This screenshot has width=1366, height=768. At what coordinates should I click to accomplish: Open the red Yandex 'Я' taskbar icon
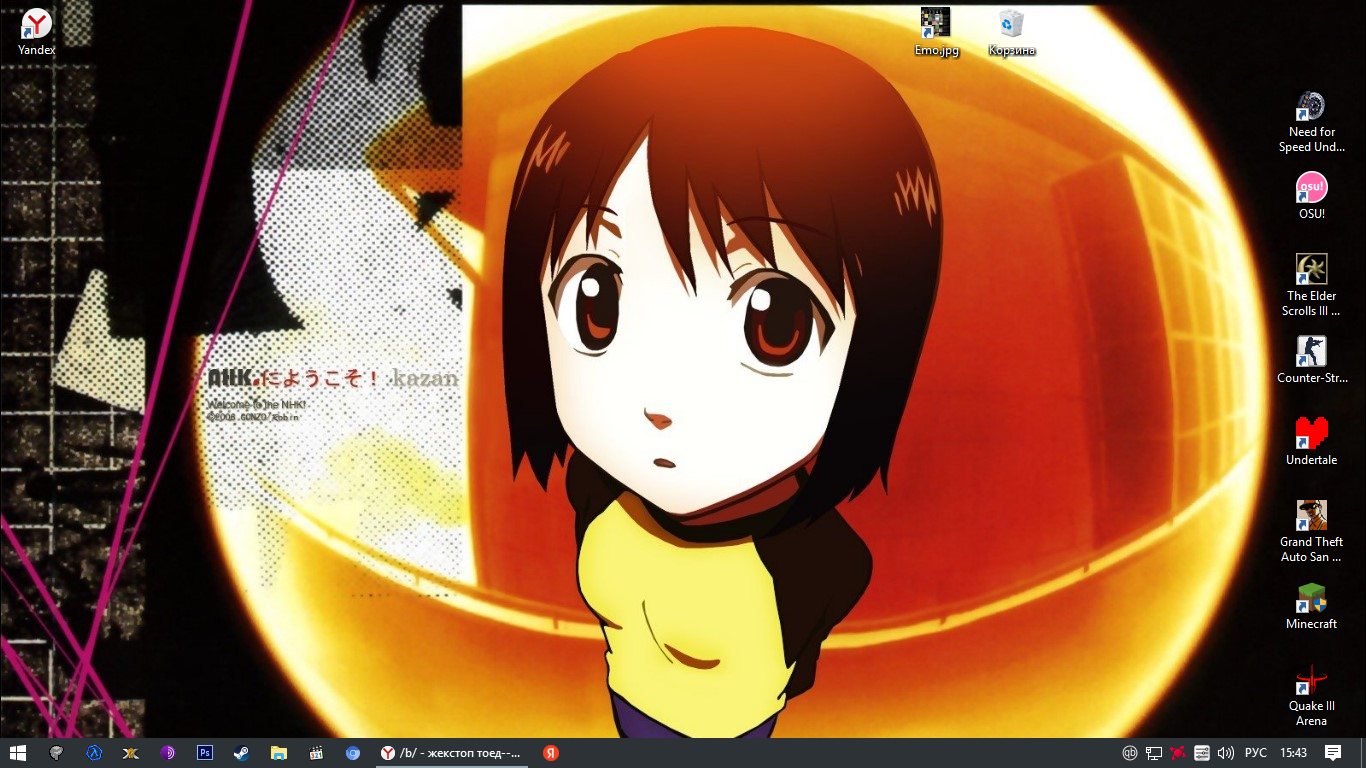tap(551, 753)
